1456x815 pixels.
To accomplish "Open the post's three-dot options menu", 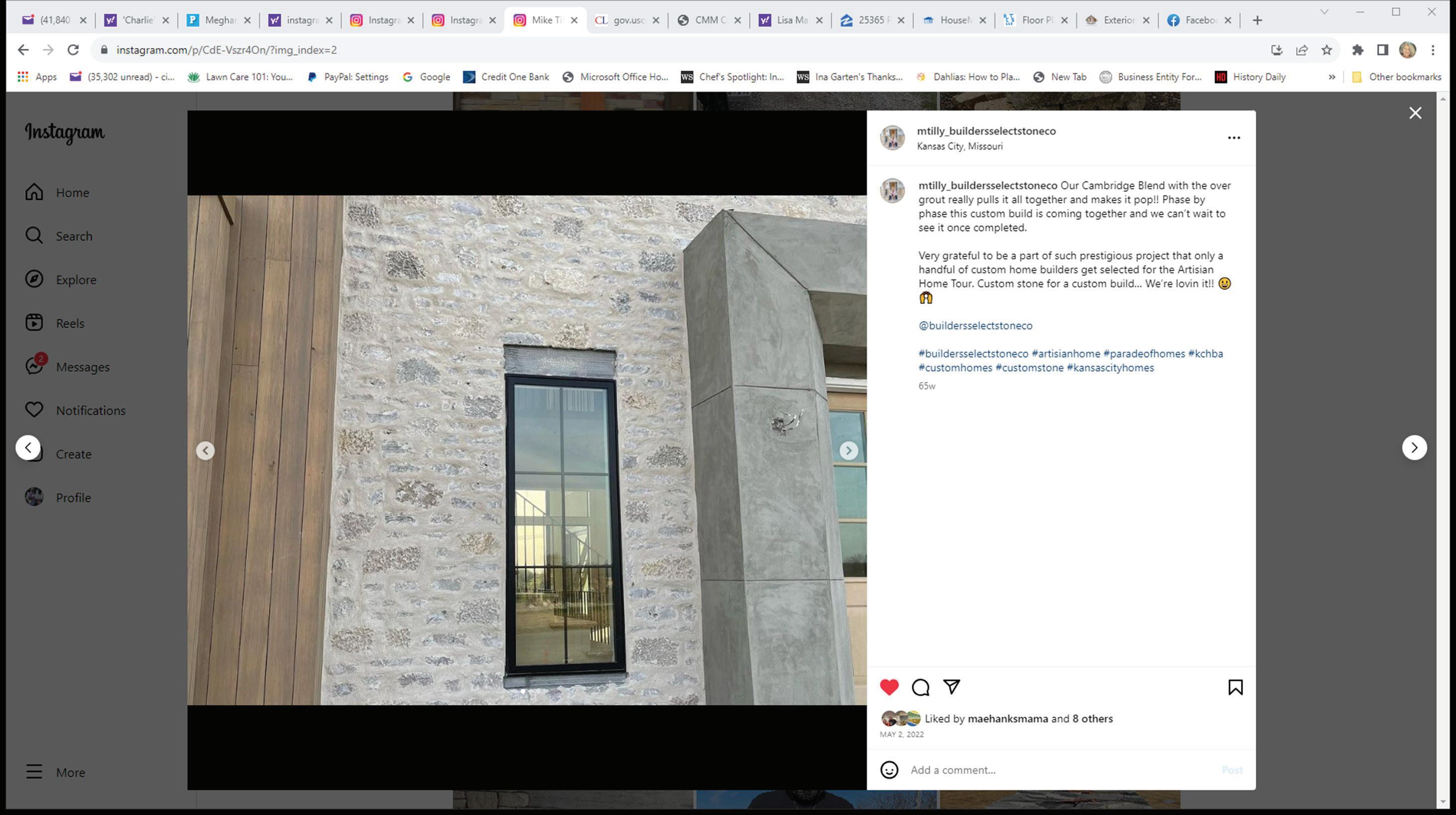I will [1233, 137].
